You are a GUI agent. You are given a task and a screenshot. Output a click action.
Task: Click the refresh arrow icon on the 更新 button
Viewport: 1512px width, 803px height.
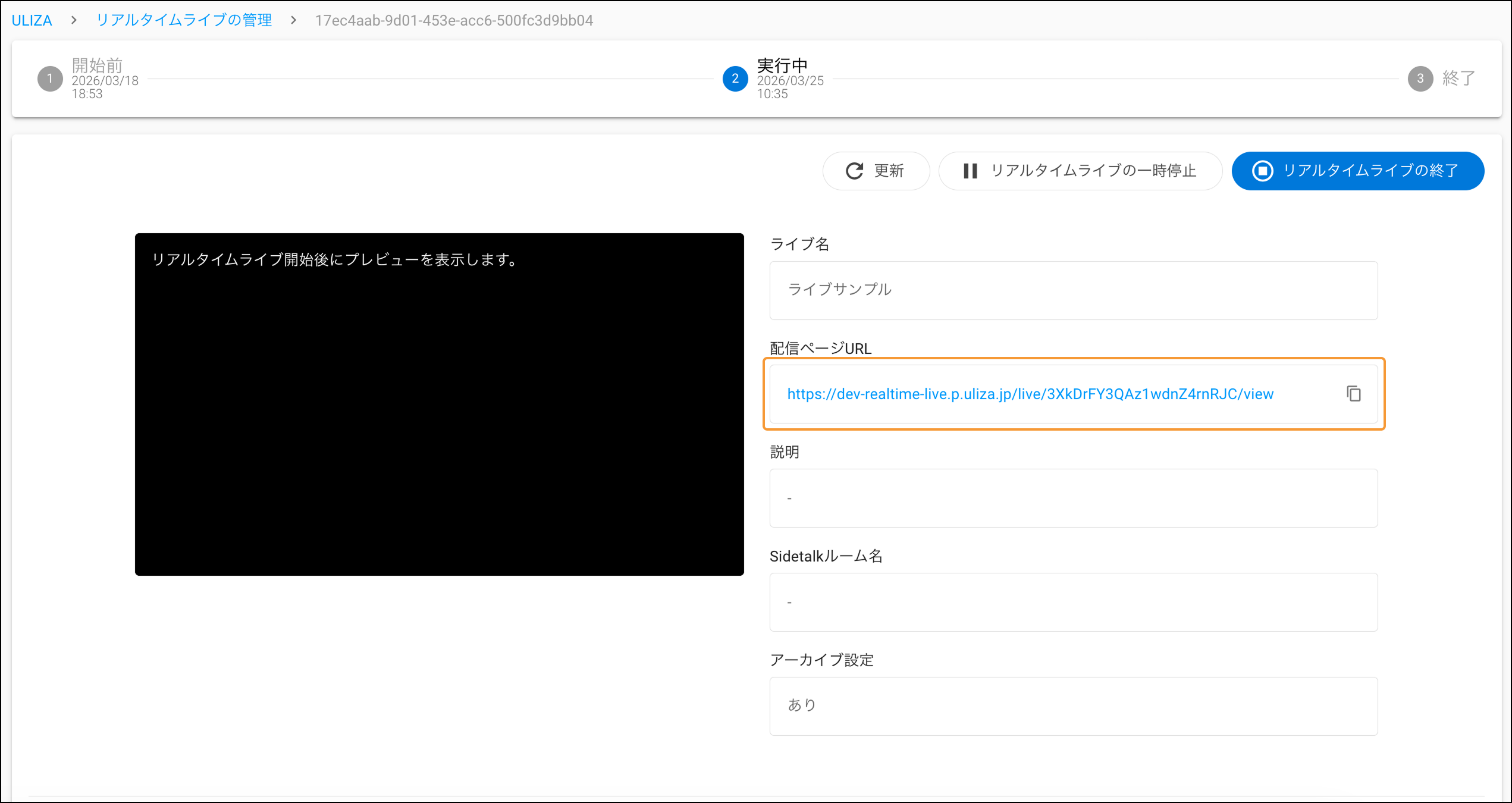(855, 171)
